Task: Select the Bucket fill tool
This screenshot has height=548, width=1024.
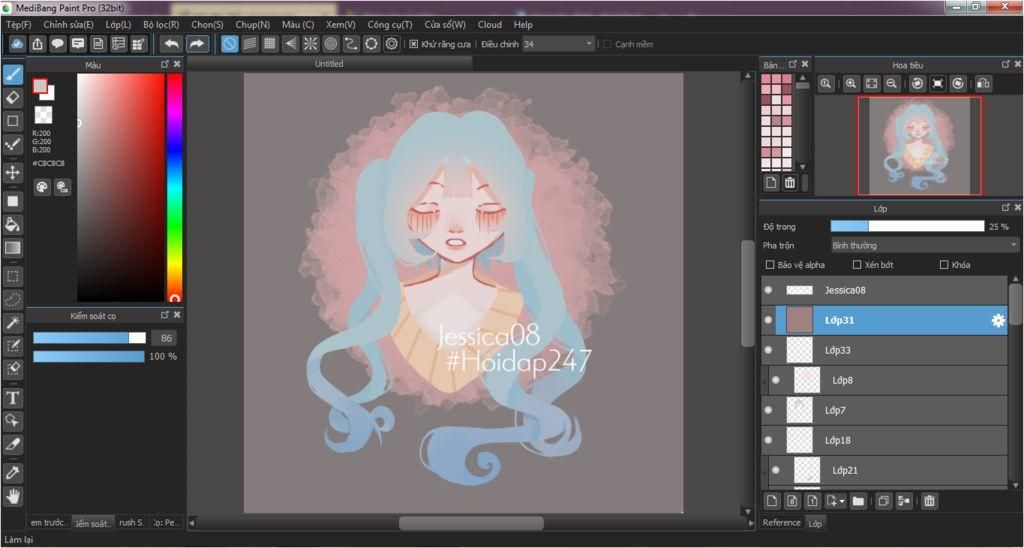Action: point(12,224)
